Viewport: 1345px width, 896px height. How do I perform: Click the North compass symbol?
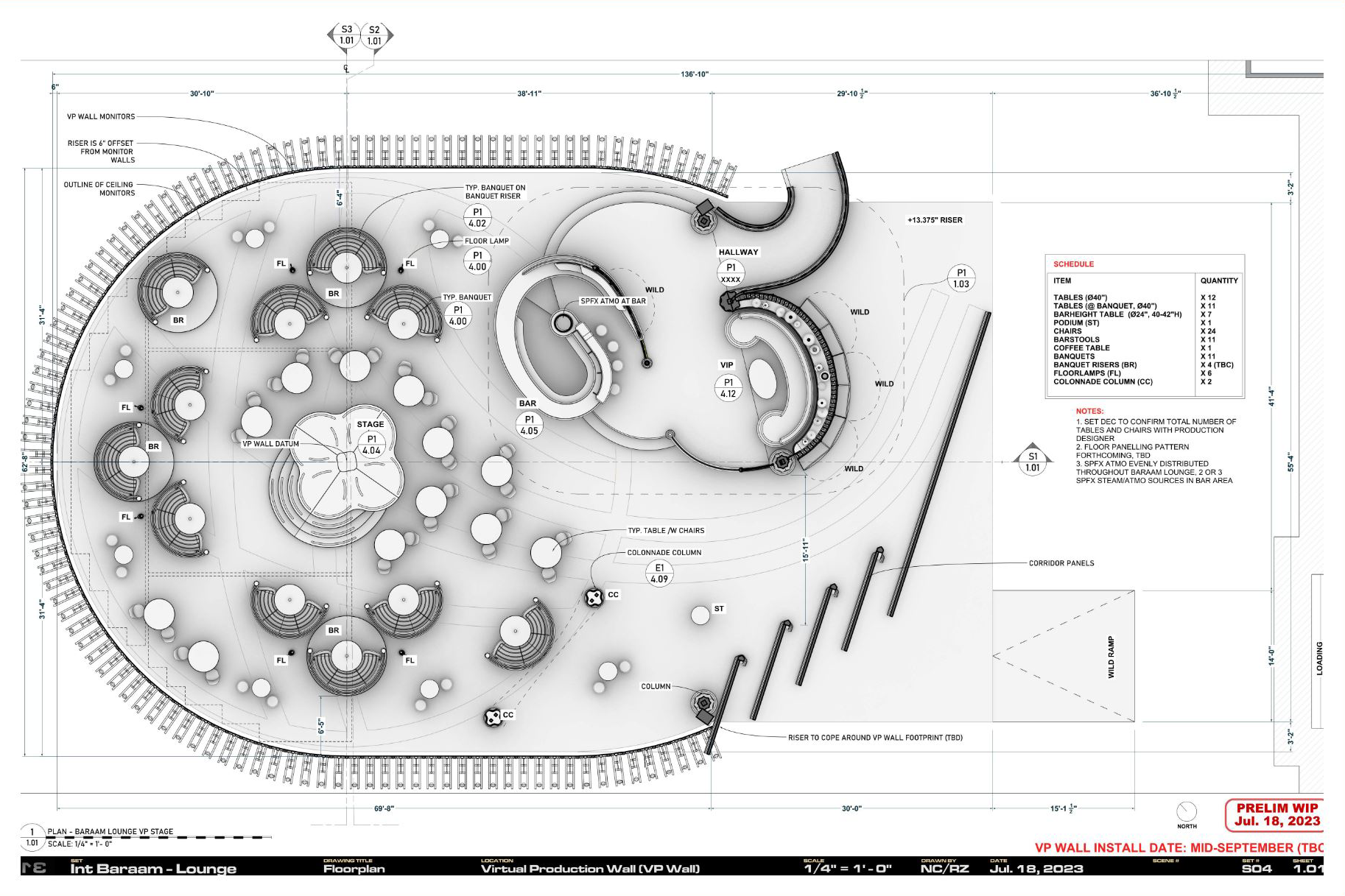coord(1187,811)
